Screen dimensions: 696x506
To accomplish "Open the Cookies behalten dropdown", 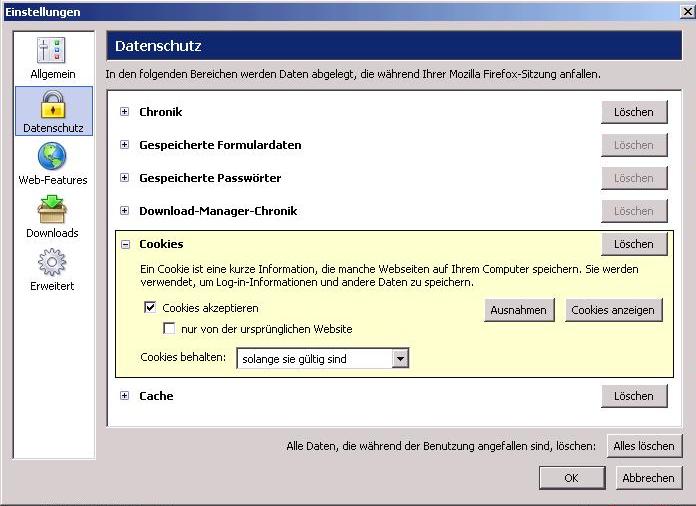I will tap(400, 358).
